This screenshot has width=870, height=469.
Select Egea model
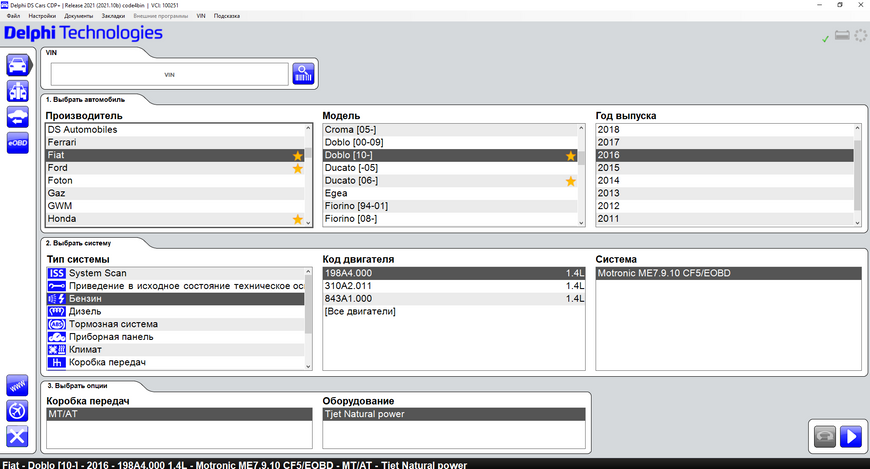point(450,194)
